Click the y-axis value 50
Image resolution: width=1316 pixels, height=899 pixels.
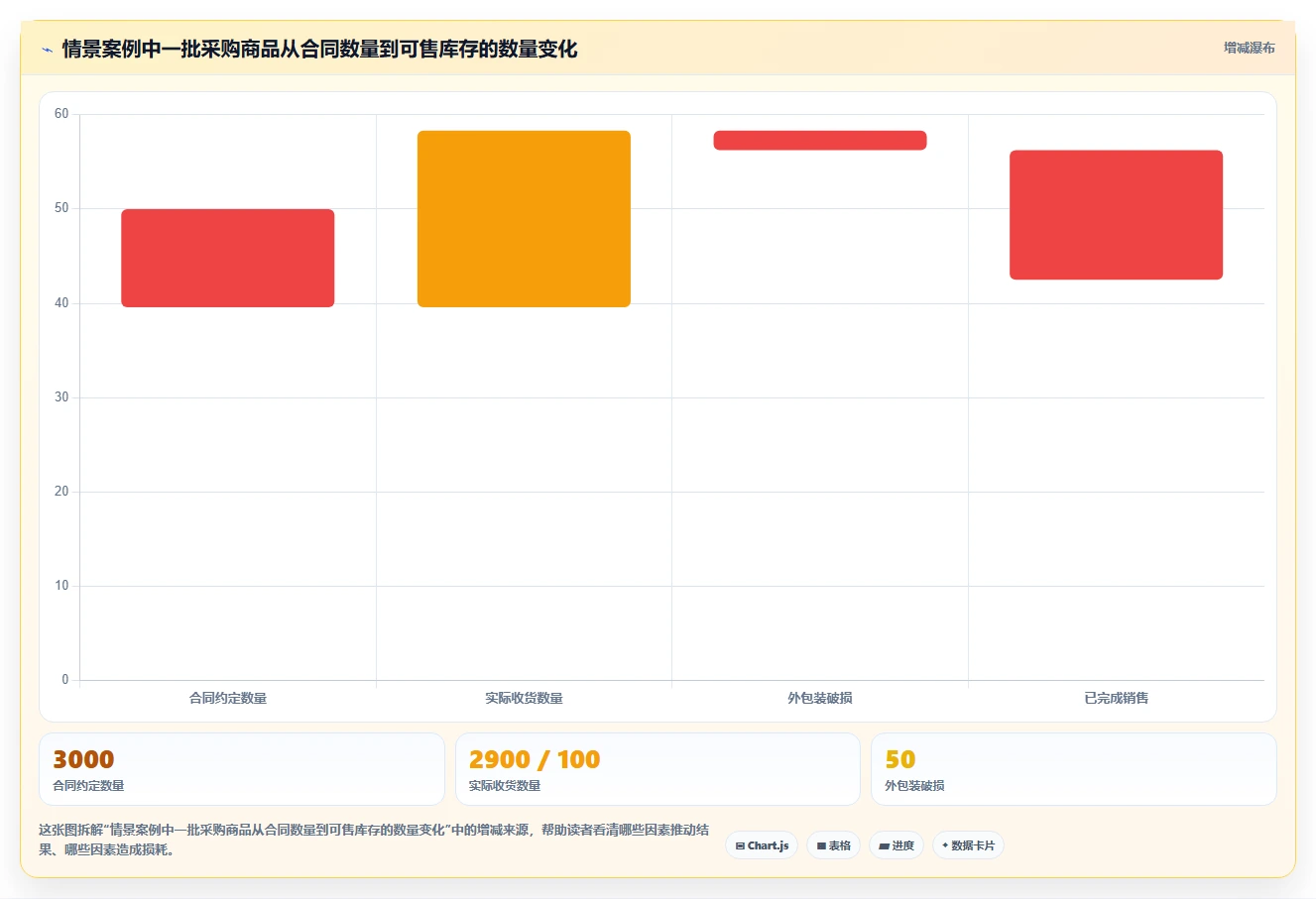click(x=61, y=208)
